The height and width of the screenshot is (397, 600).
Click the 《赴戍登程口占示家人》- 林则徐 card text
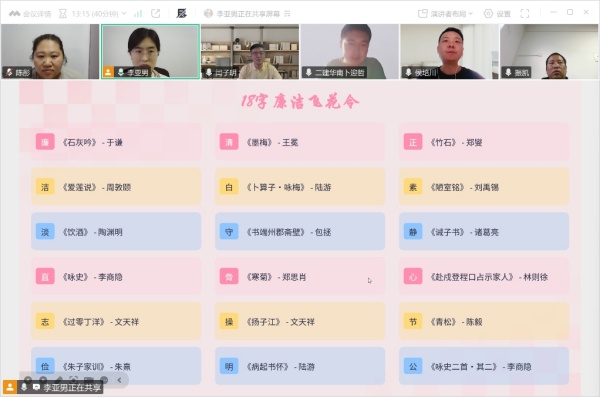point(489,277)
